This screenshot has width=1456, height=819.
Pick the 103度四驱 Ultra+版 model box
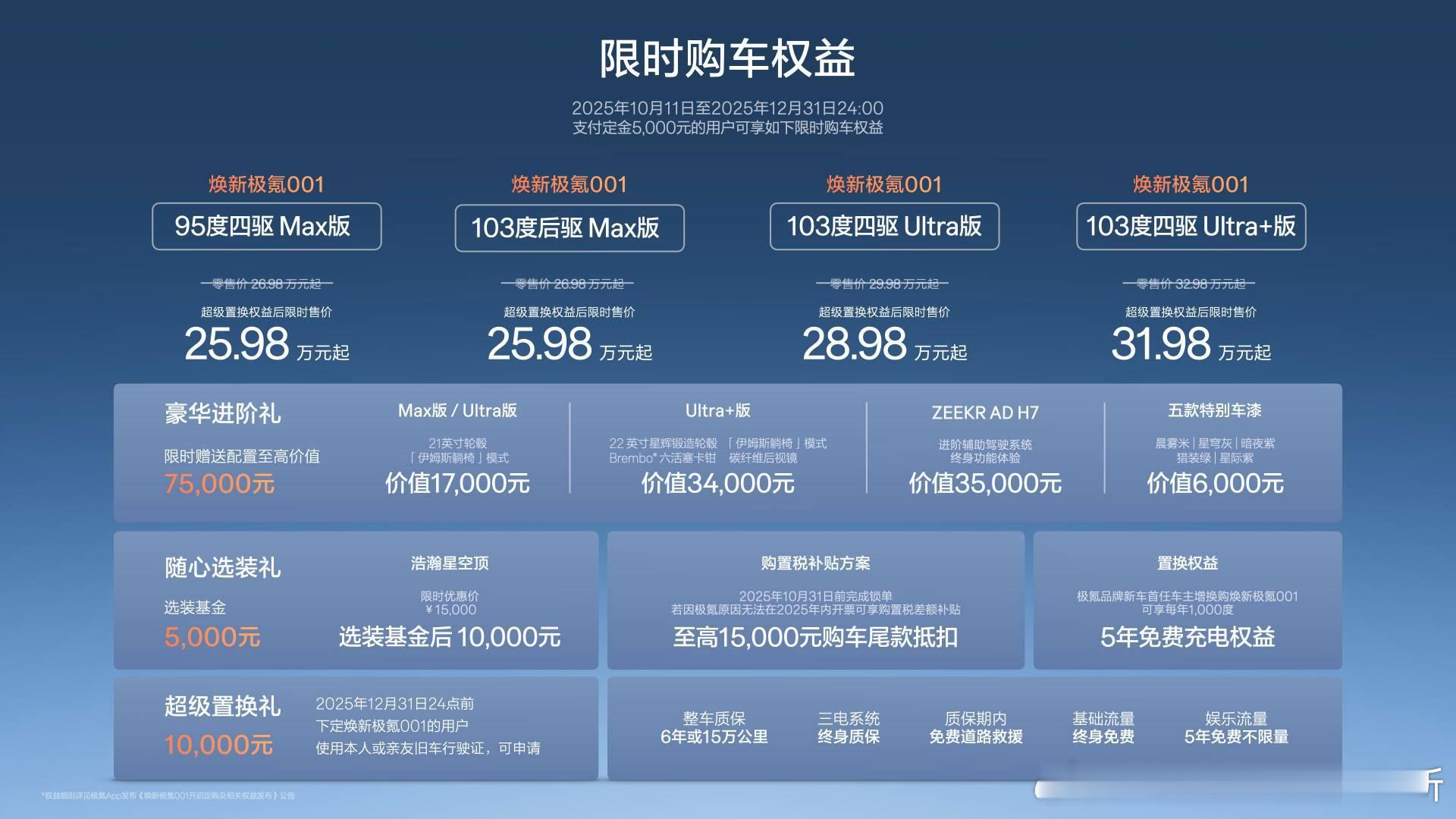[1191, 226]
